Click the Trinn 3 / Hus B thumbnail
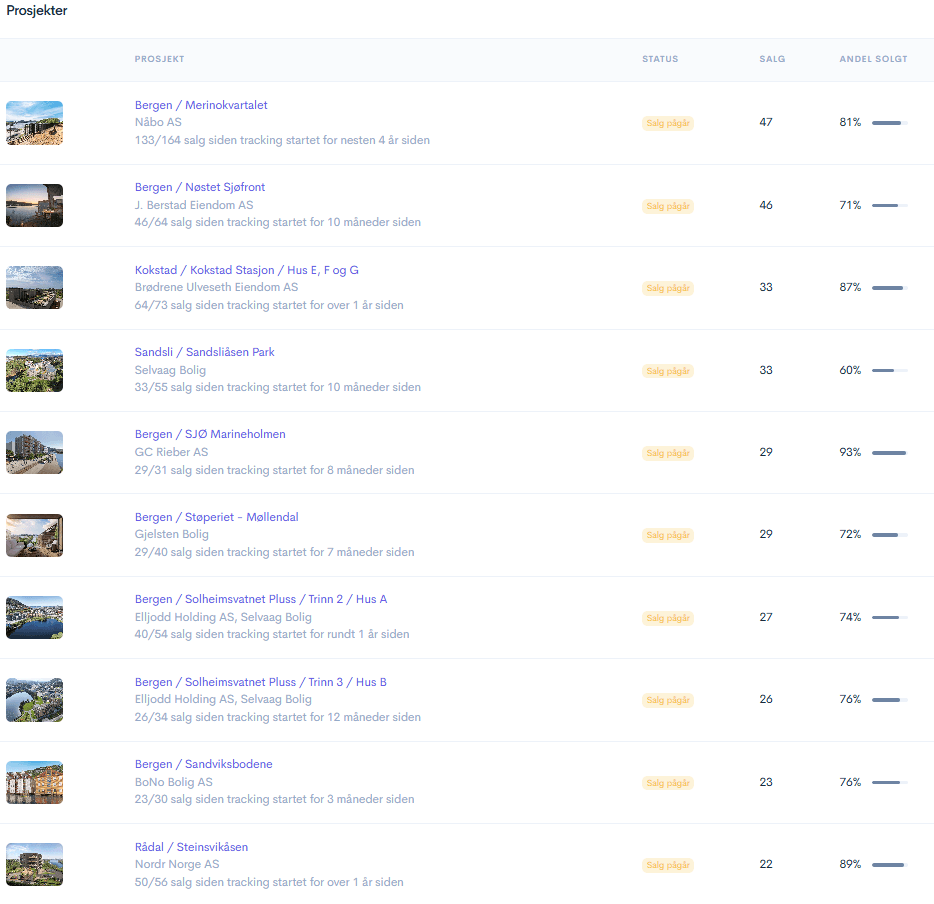 (x=35, y=700)
